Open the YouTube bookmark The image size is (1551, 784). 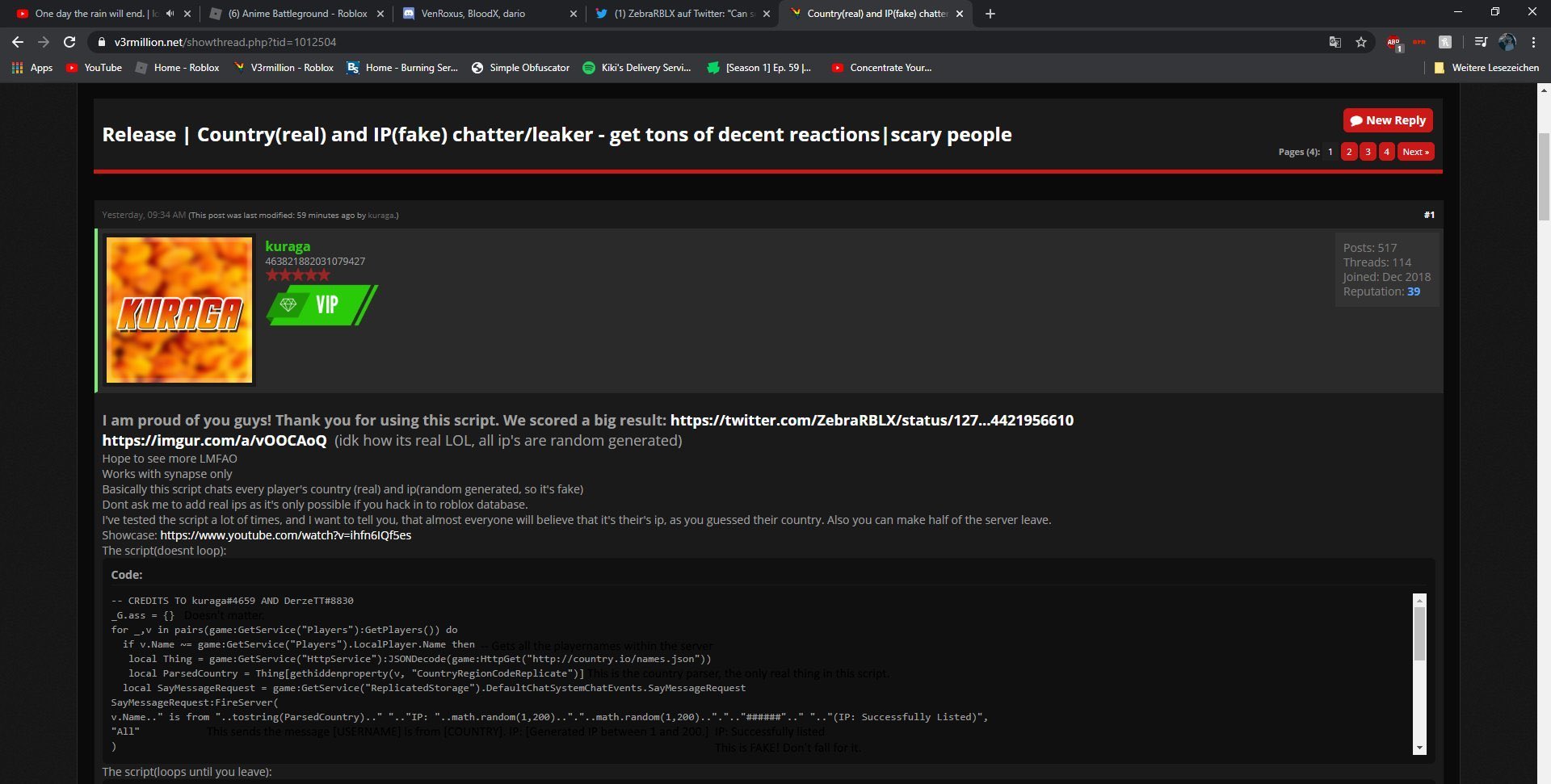pyautogui.click(x=94, y=68)
